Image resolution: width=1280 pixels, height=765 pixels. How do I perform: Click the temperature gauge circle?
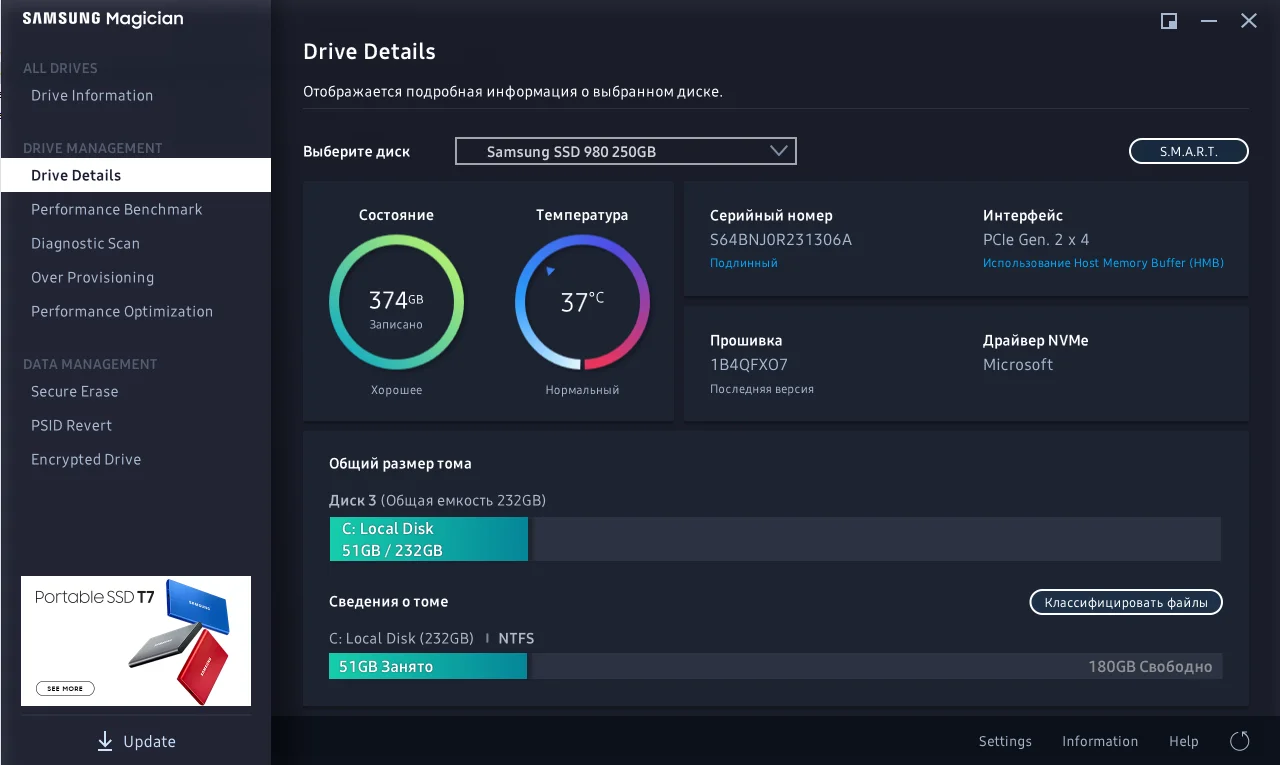click(582, 302)
